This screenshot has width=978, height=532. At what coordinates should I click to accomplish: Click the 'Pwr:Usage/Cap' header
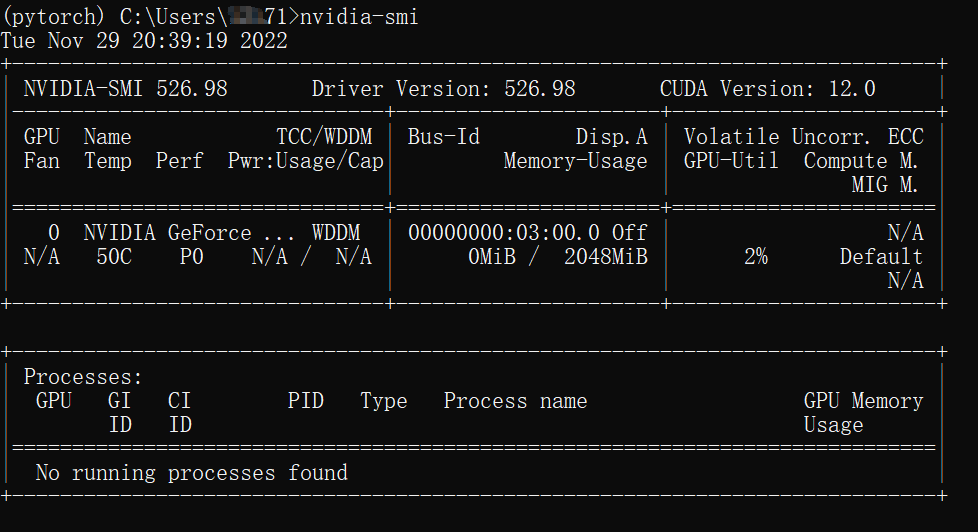(x=306, y=162)
